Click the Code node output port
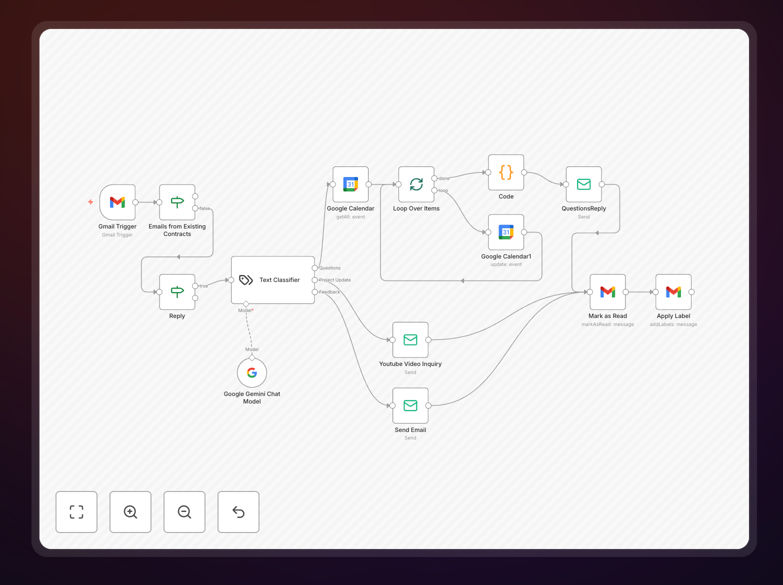Viewport: 783px width, 585px height. tap(524, 172)
